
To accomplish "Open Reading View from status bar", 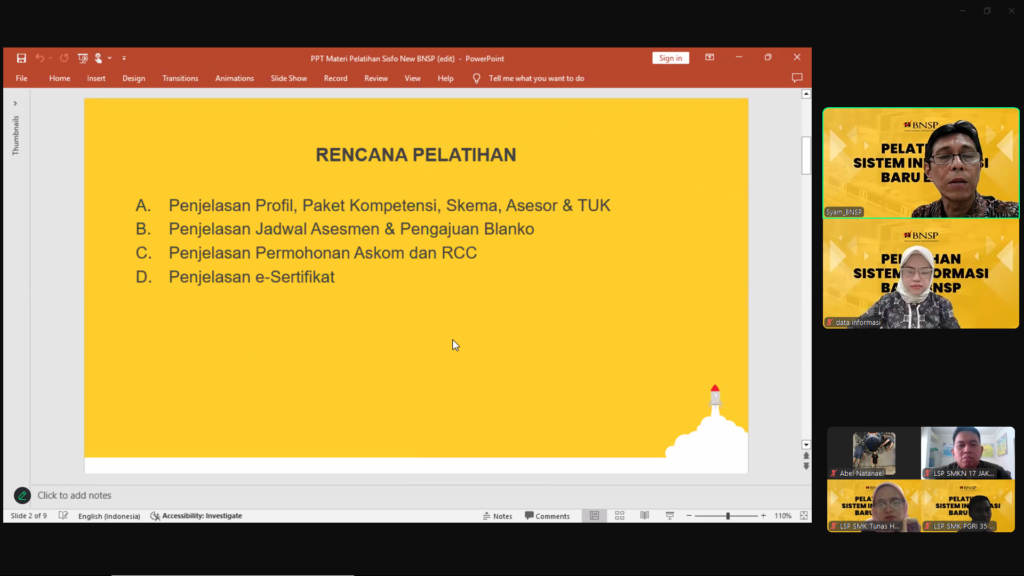I will pyautogui.click(x=644, y=516).
